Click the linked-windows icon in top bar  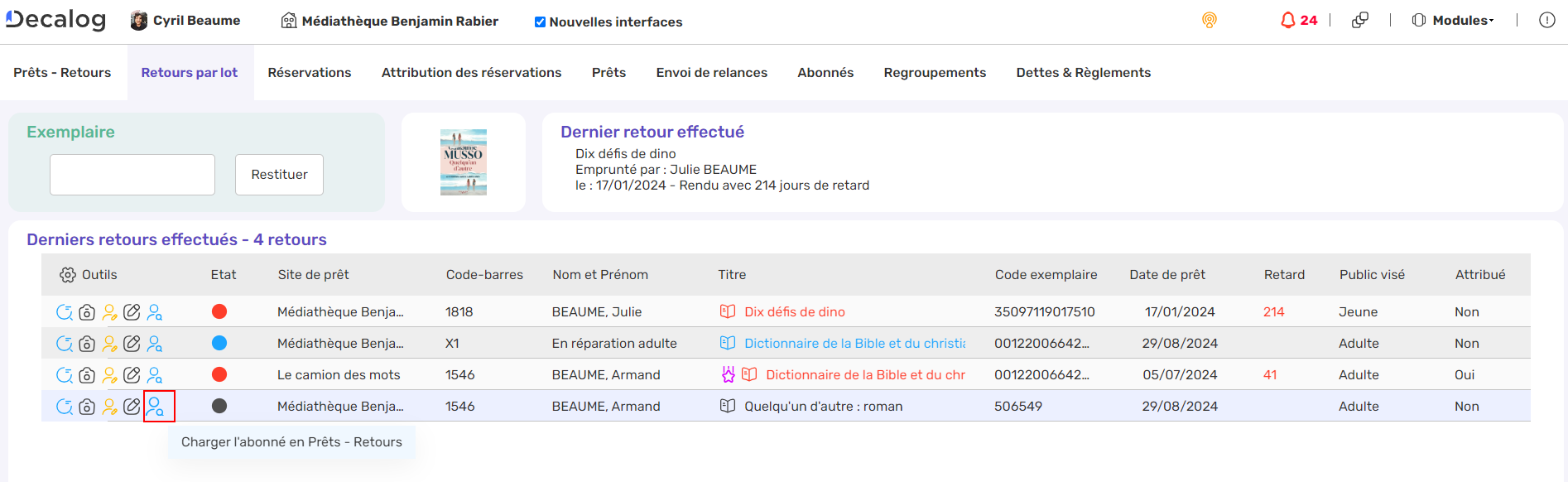pyautogui.click(x=1359, y=20)
